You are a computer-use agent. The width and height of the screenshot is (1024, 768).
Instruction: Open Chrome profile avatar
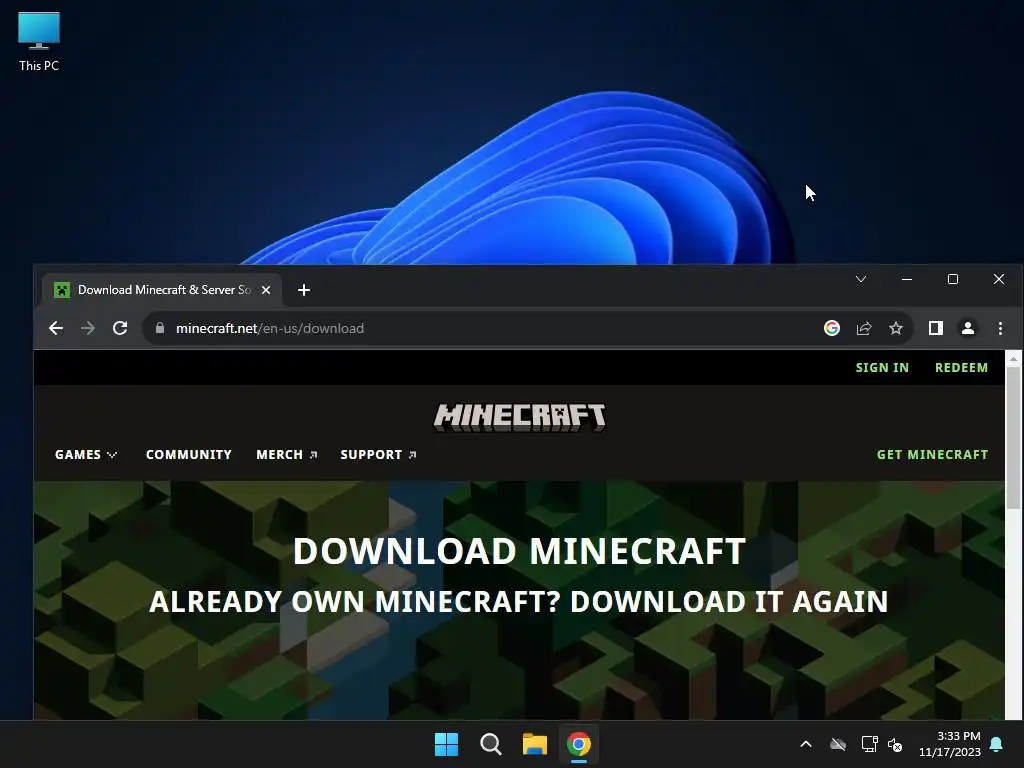click(x=968, y=328)
